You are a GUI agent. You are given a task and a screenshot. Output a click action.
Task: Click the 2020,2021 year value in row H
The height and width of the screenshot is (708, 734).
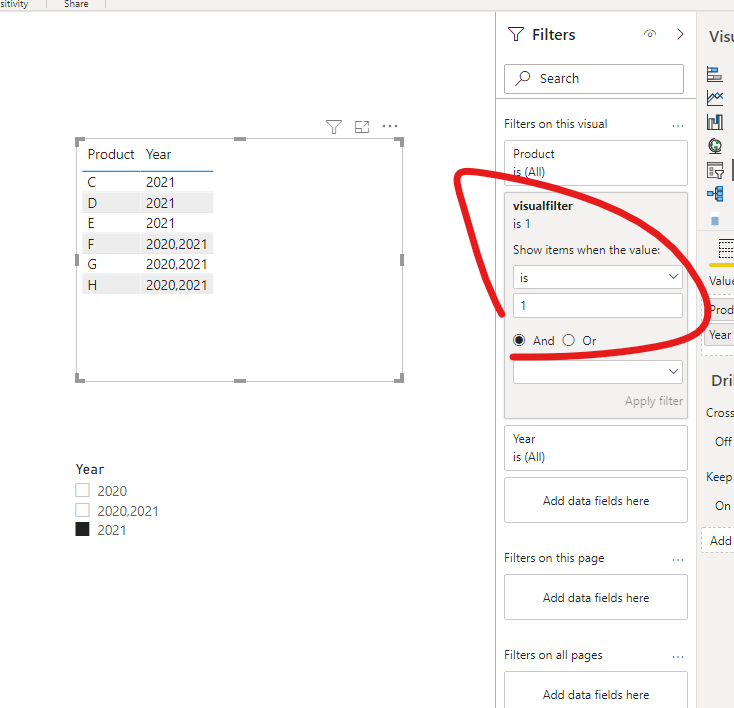point(176,285)
